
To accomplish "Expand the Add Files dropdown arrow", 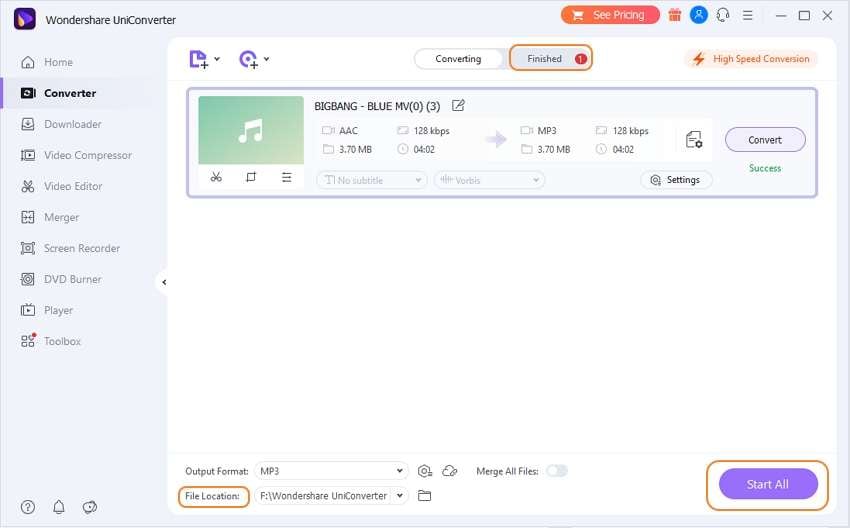I will pos(217,59).
